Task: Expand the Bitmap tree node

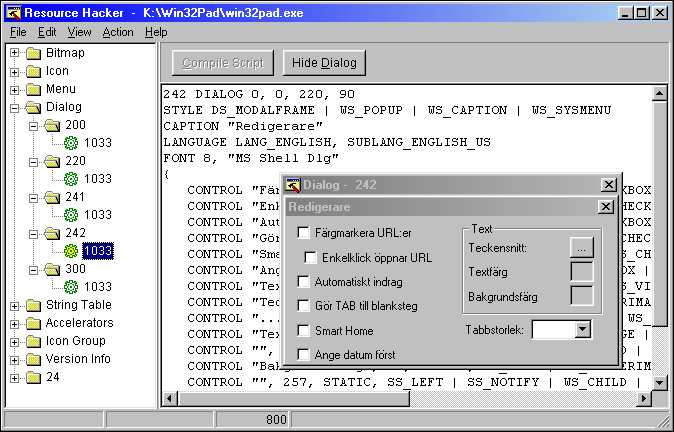Action: pos(15,53)
